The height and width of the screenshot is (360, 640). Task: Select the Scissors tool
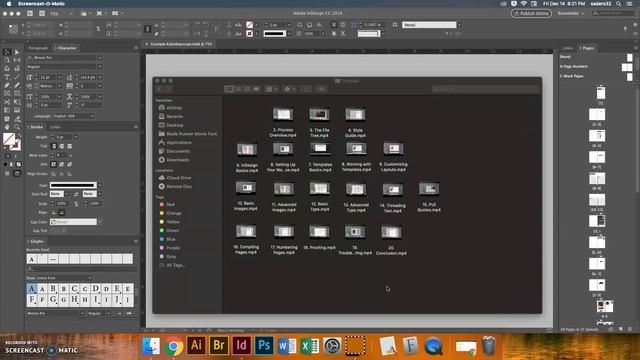pyautogui.click(x=7, y=102)
